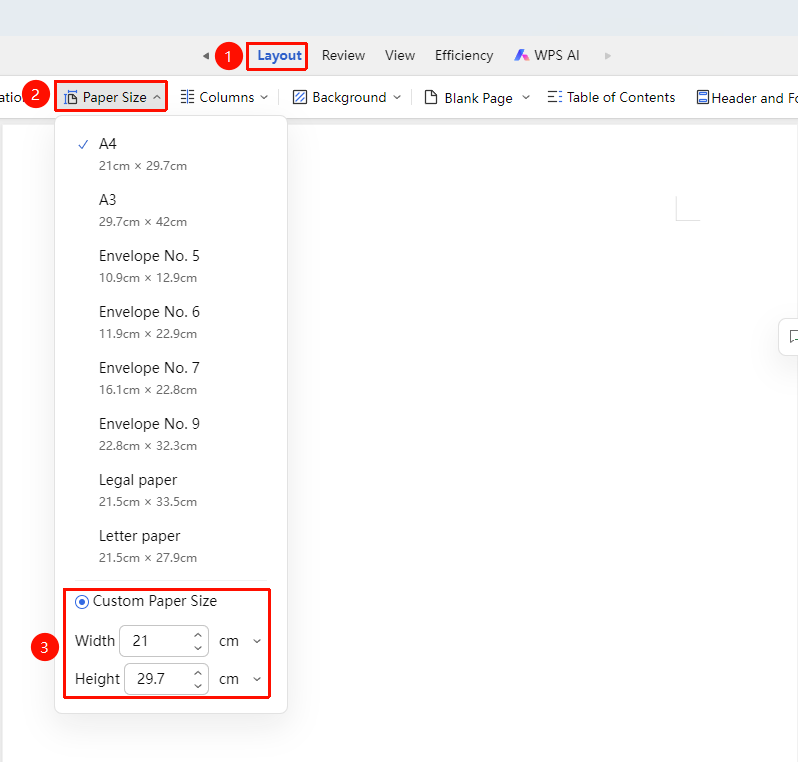The width and height of the screenshot is (798, 762).
Task: Select Legal paper size
Action: click(x=171, y=490)
